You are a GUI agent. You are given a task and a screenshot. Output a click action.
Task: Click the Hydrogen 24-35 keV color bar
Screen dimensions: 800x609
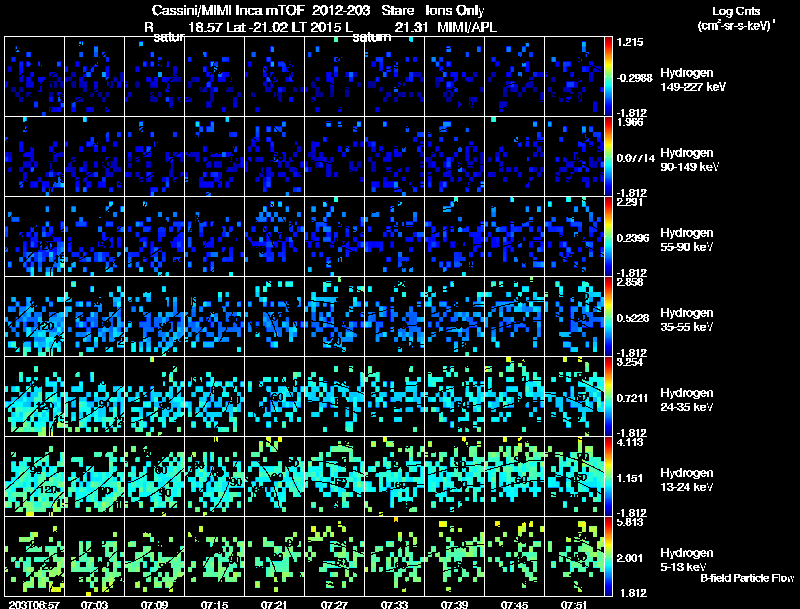[608, 397]
